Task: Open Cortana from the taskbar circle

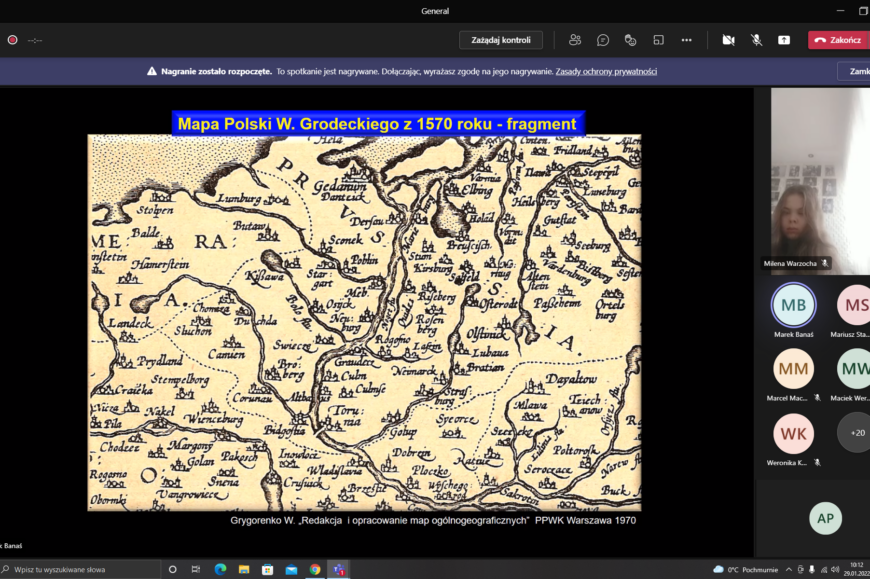Action: coord(172,570)
